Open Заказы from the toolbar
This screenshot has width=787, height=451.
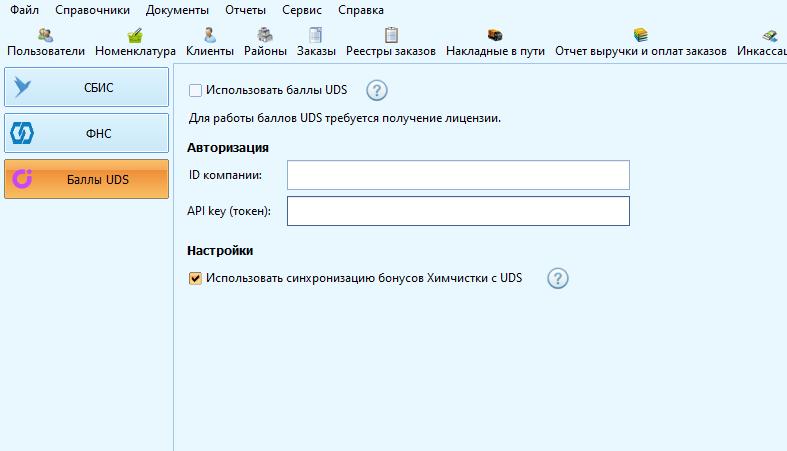(x=316, y=42)
